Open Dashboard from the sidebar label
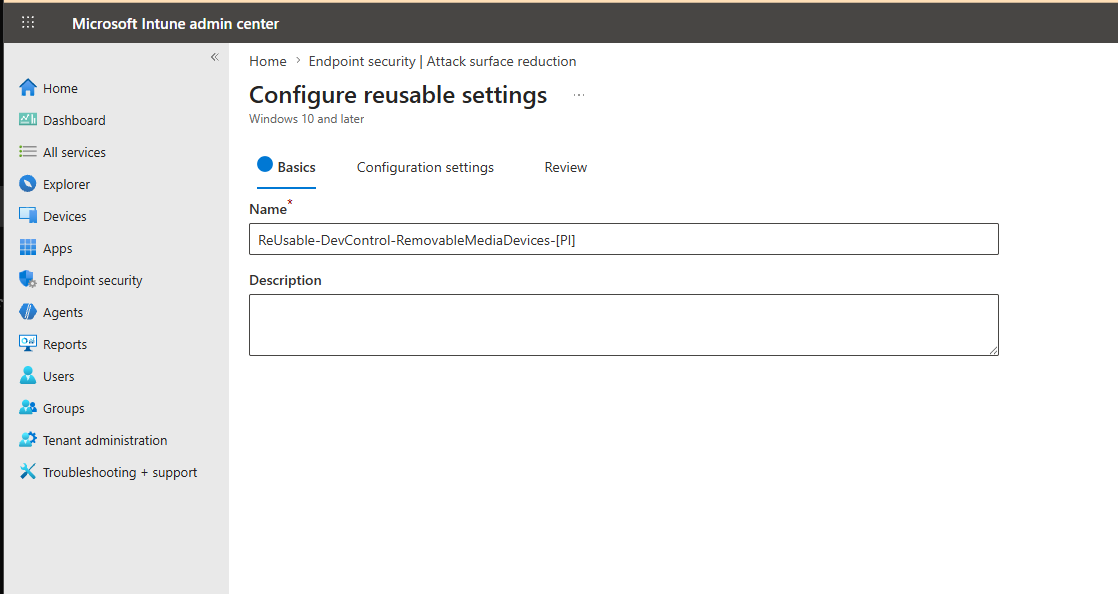 click(x=74, y=121)
